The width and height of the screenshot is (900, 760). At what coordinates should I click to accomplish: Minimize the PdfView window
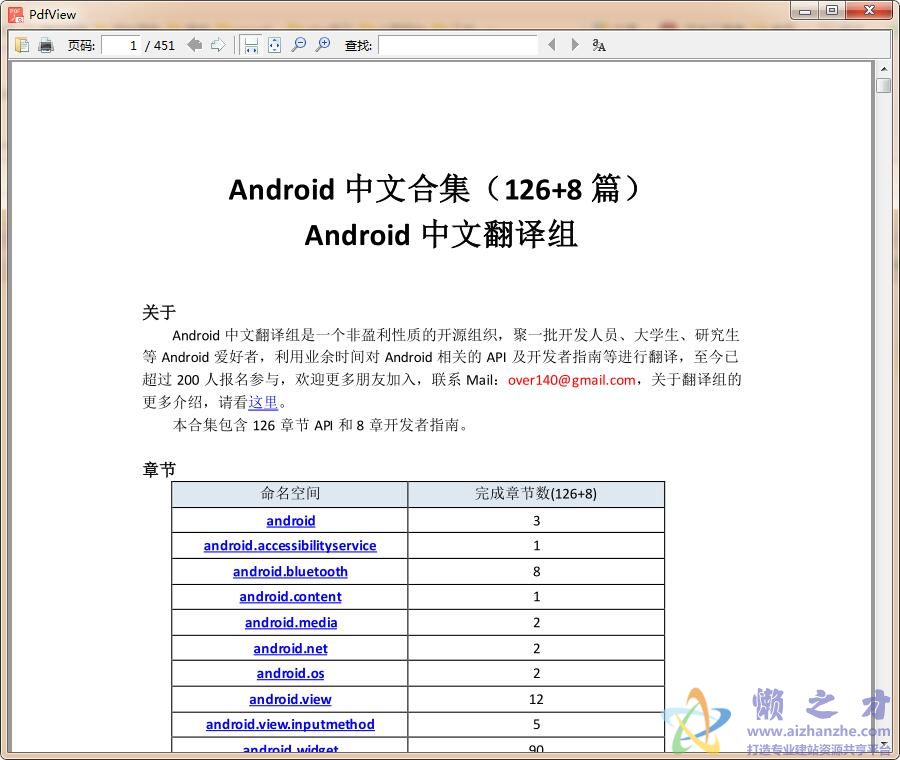point(805,11)
